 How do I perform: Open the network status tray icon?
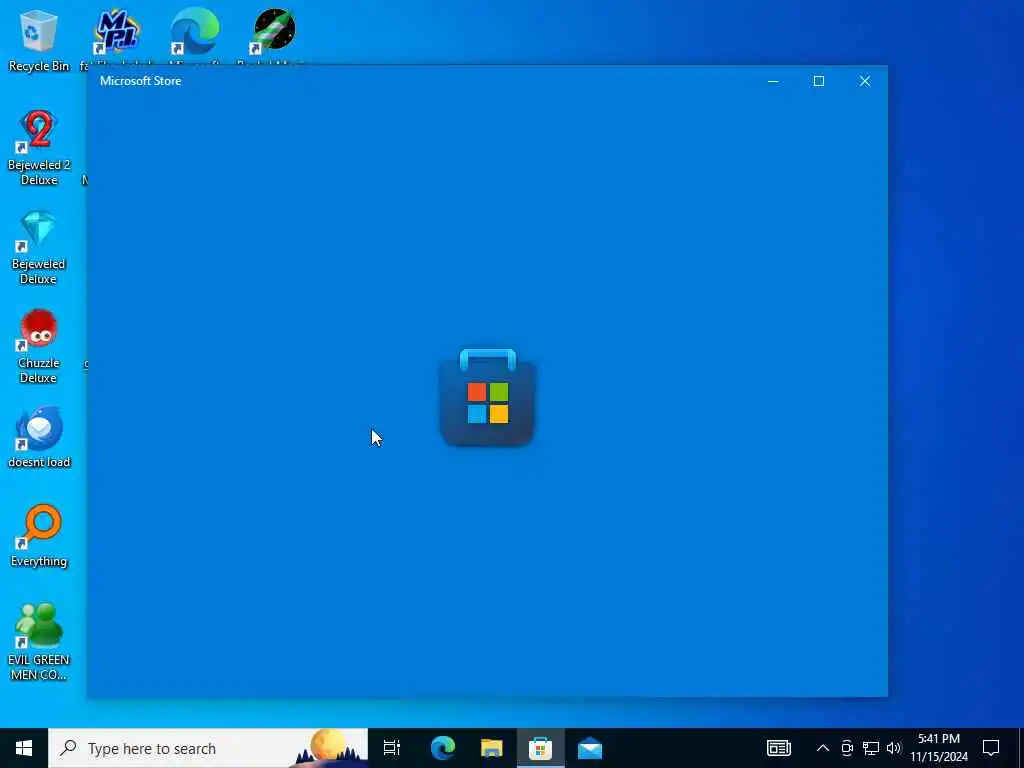(x=871, y=748)
